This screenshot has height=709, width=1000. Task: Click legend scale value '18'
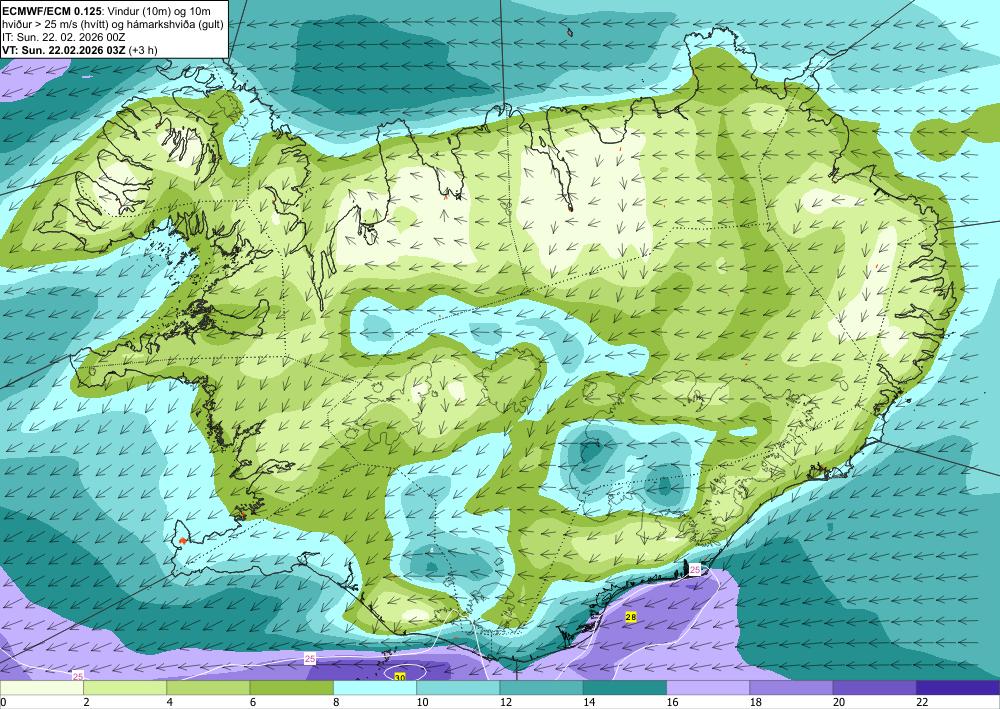(756, 702)
